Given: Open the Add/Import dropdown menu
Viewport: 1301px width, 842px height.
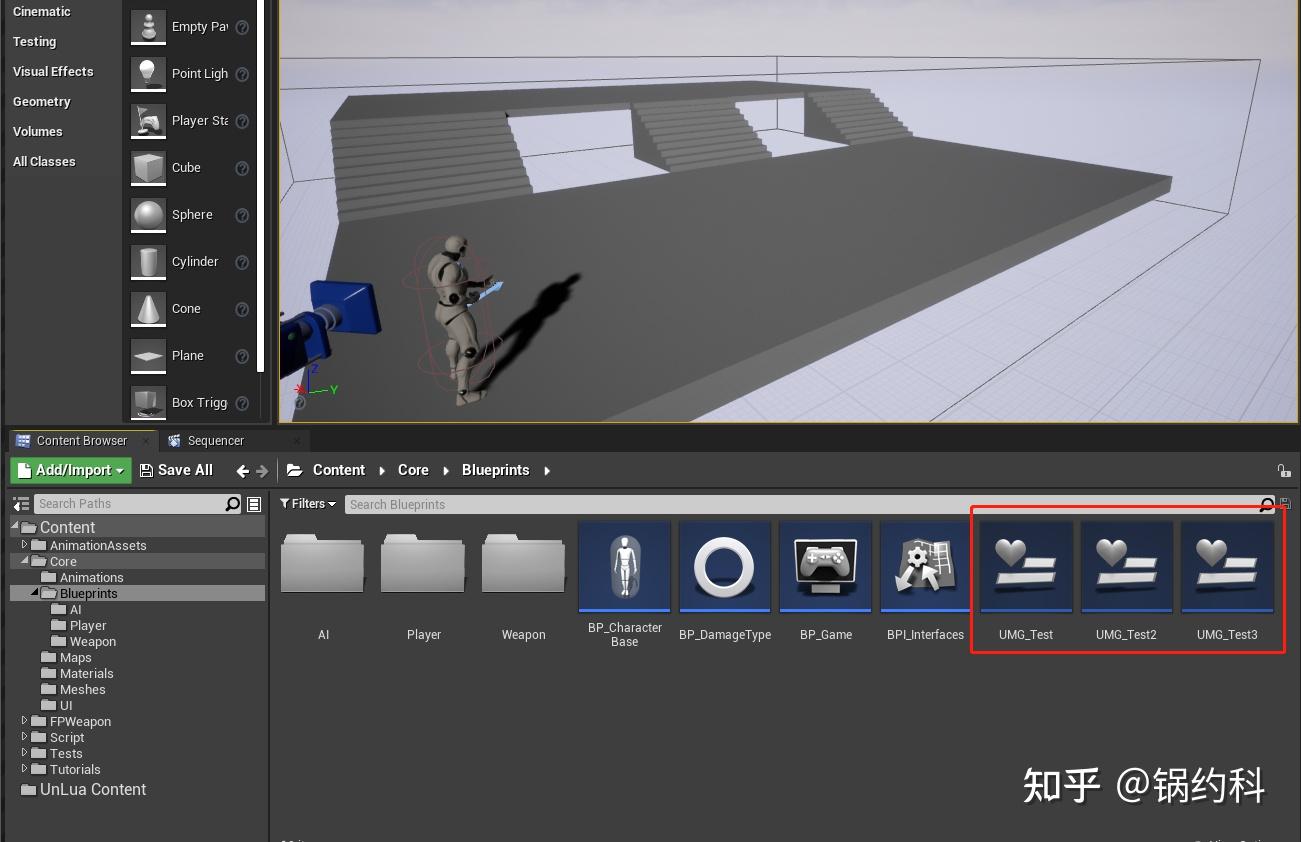Looking at the screenshot, I should click(70, 470).
